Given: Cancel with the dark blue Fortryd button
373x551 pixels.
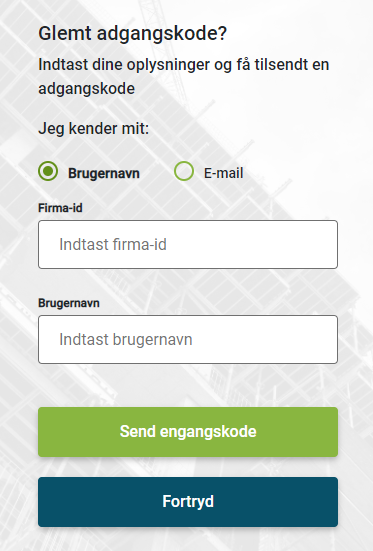Looking at the screenshot, I should click(188, 502).
